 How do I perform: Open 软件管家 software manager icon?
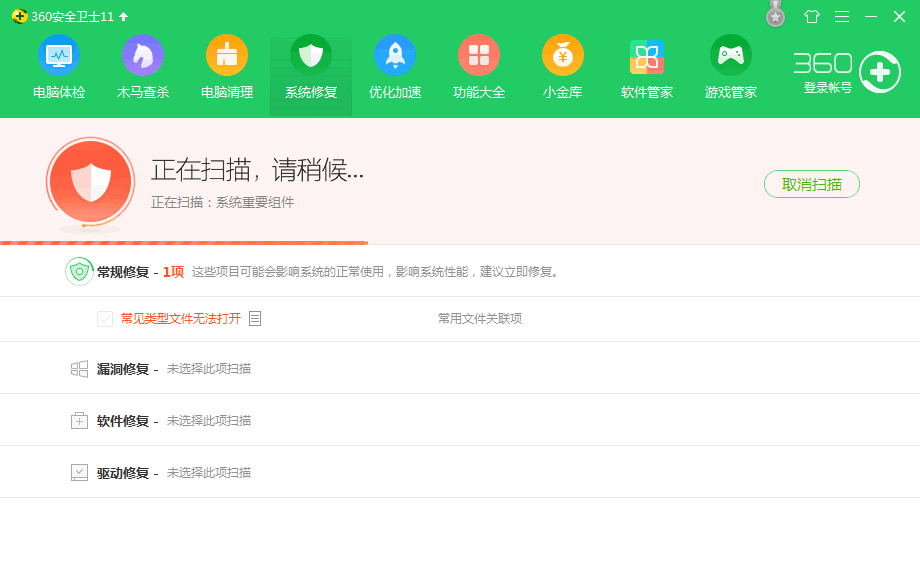tap(647, 57)
